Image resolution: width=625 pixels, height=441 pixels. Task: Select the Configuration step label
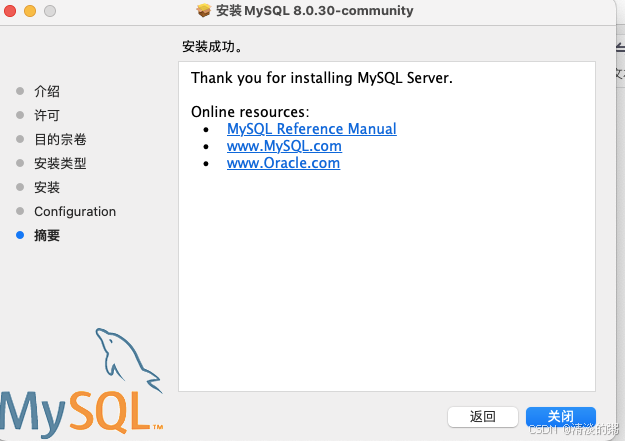(x=75, y=211)
